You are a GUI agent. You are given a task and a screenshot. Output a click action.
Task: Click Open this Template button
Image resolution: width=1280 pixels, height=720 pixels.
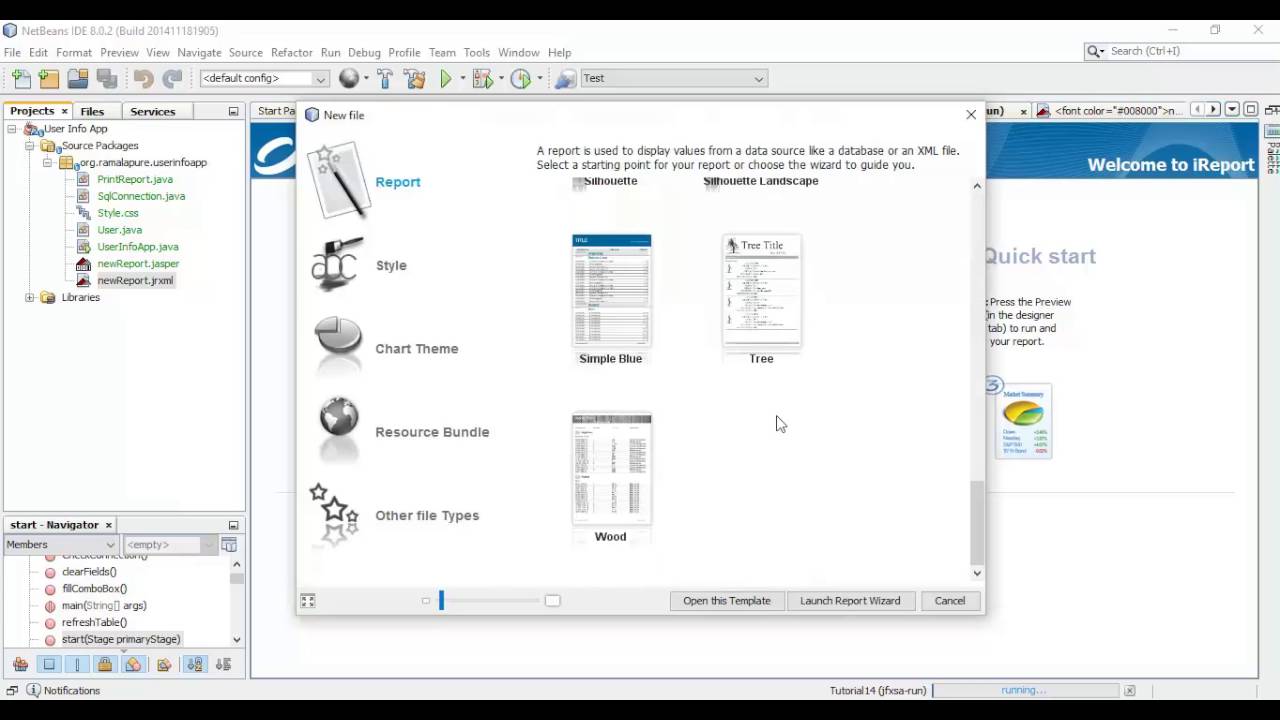(727, 601)
